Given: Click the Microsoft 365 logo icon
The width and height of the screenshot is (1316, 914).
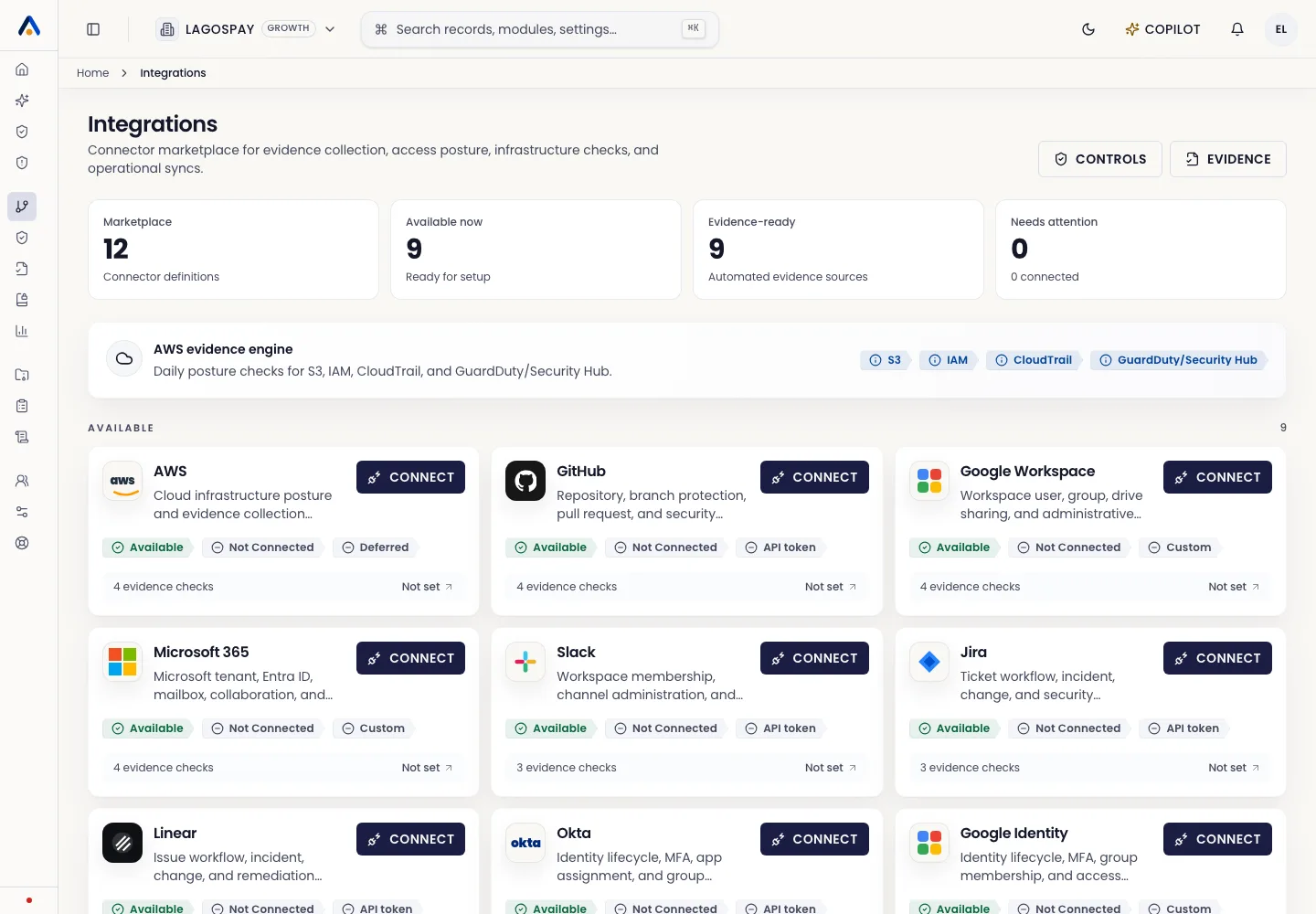Looking at the screenshot, I should point(122,663).
